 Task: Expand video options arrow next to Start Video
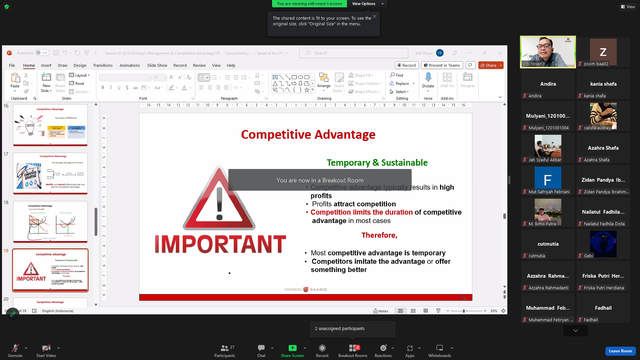pyautogui.click(x=58, y=348)
